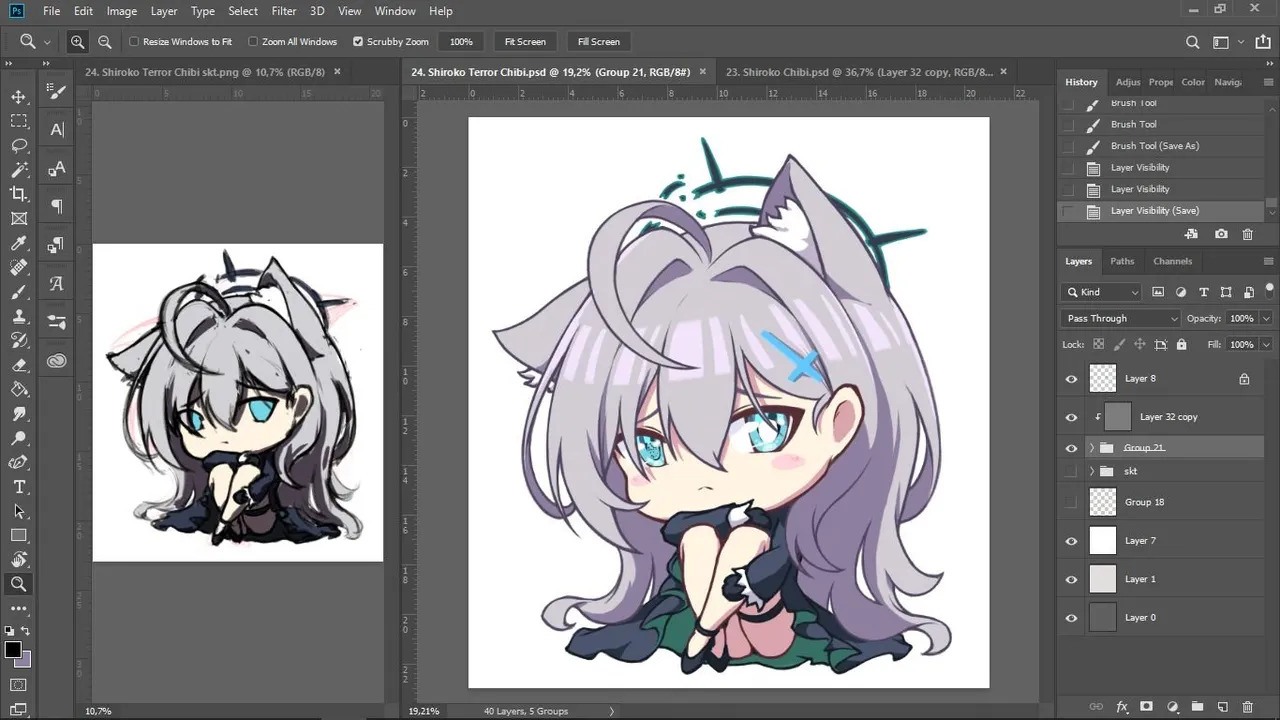The height and width of the screenshot is (720, 1280).
Task: Select the Lasso tool
Action: tap(19, 145)
